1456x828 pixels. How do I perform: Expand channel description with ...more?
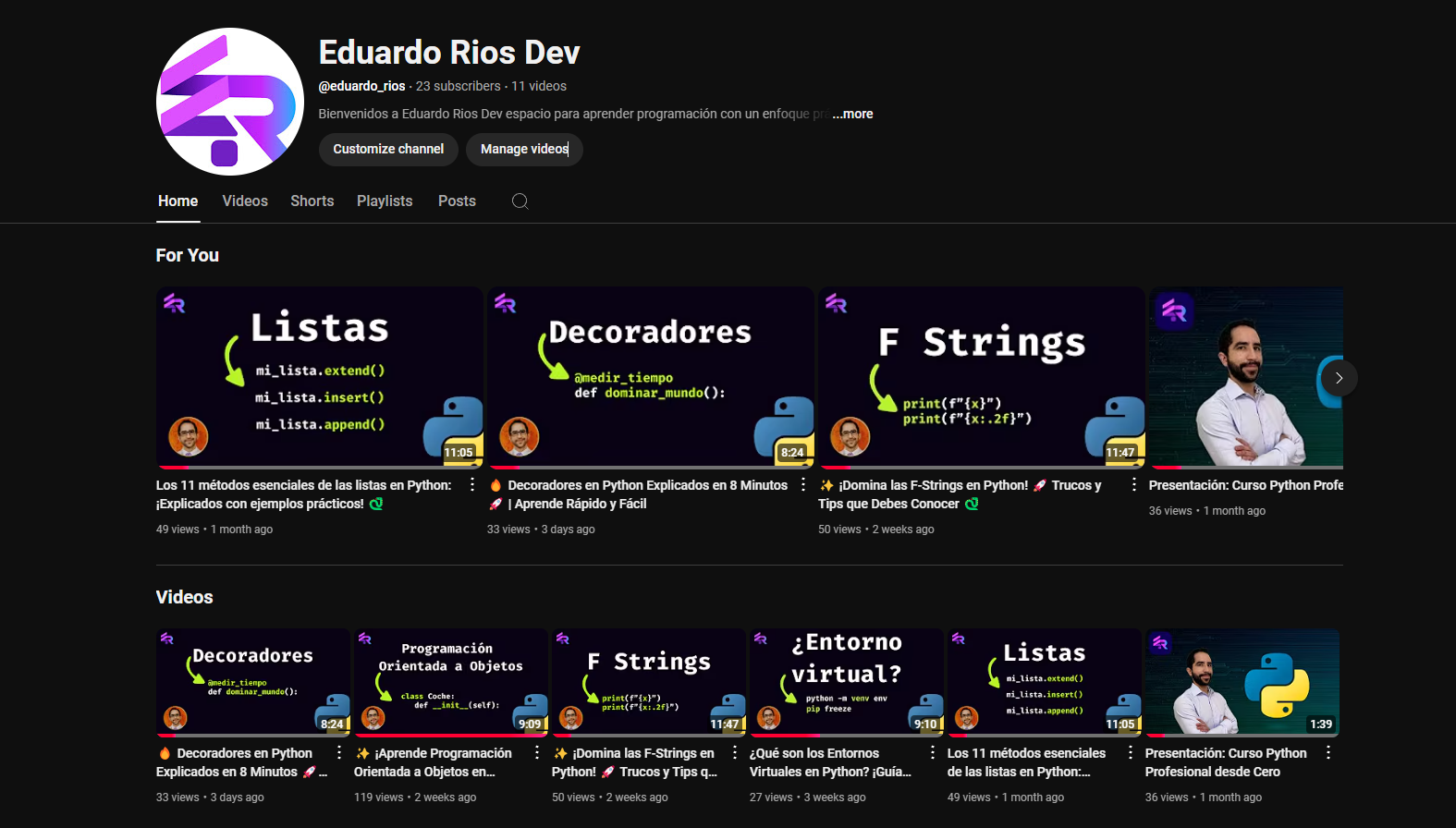(x=852, y=114)
